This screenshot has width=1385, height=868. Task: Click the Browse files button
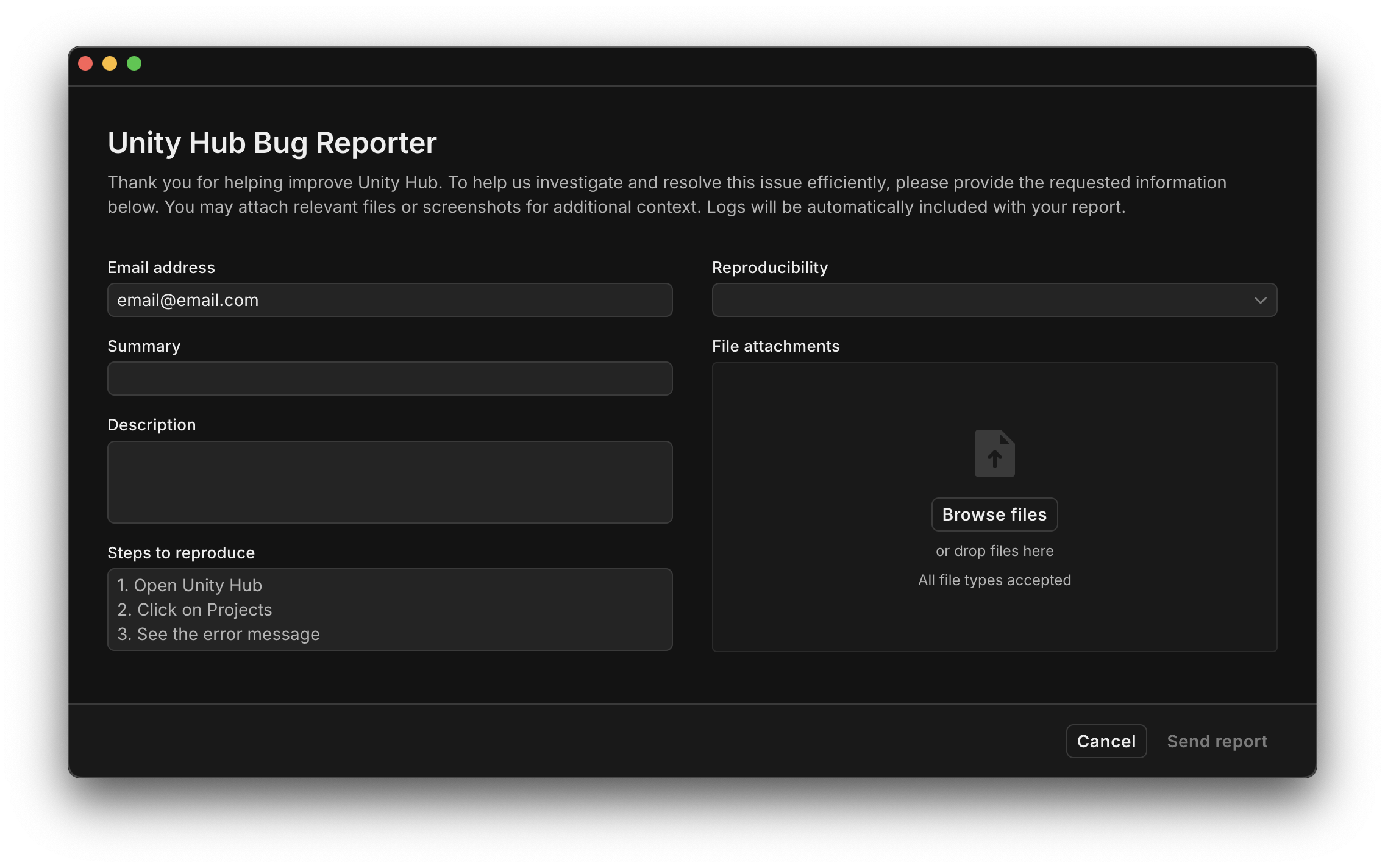click(x=994, y=514)
